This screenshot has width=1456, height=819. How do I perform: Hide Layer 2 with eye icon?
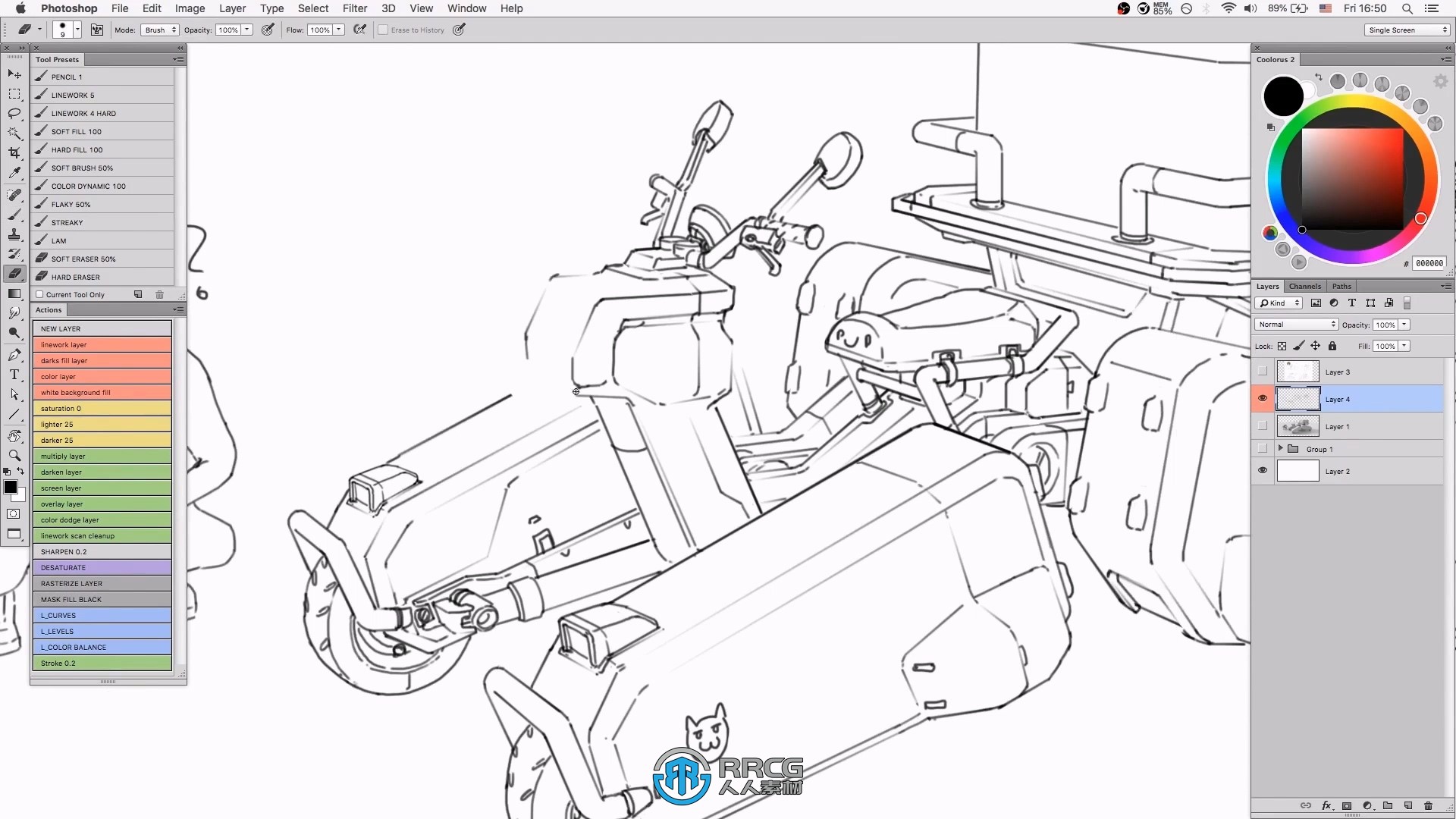(1263, 470)
